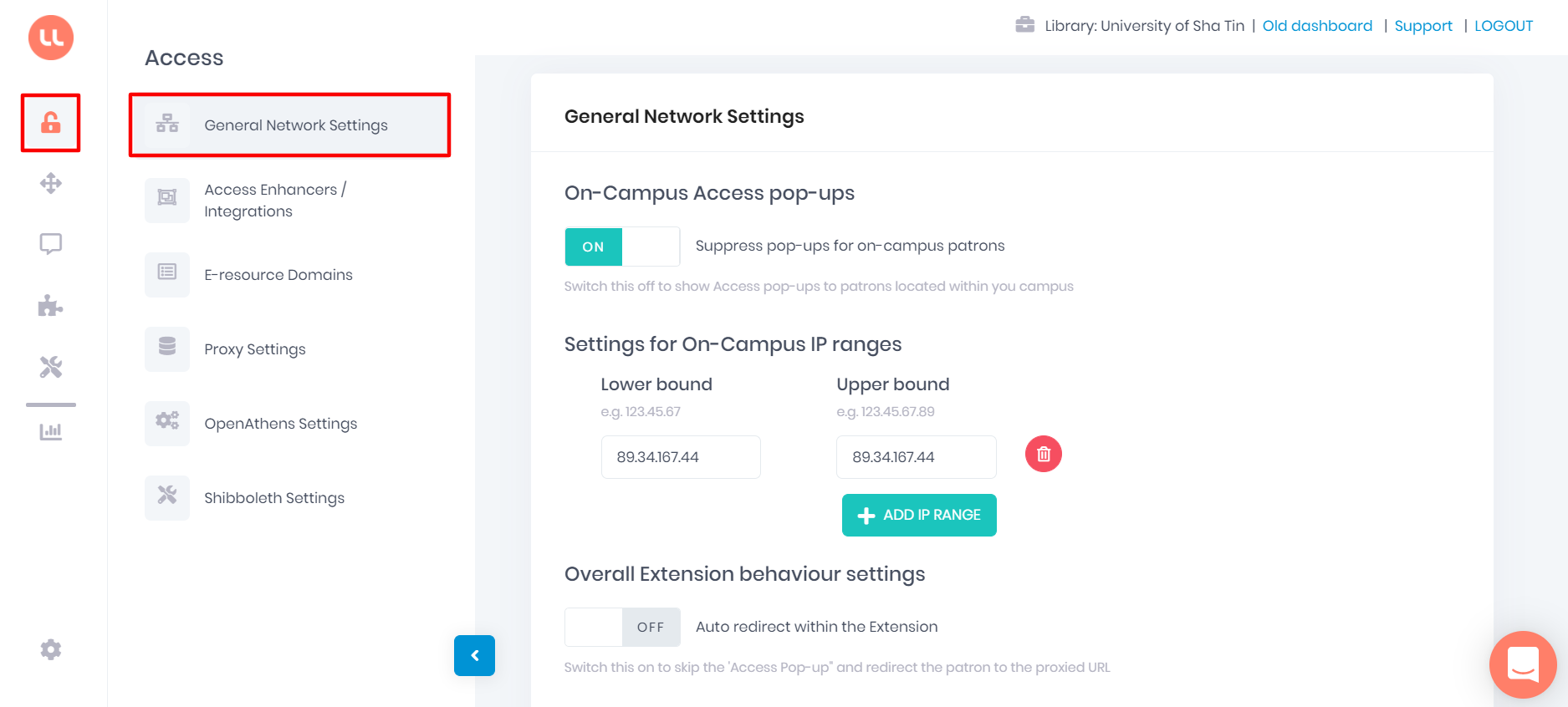
Task: Click the Lower bound IP address field
Action: pos(680,457)
